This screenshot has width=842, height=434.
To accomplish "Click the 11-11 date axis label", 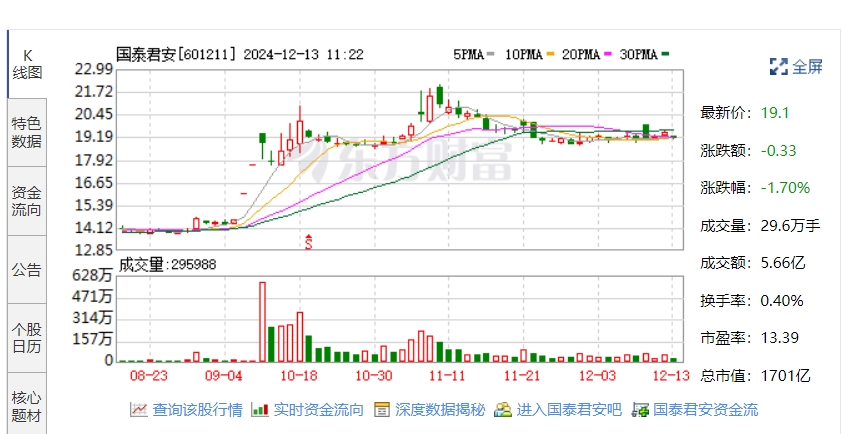I will pyautogui.click(x=447, y=377).
